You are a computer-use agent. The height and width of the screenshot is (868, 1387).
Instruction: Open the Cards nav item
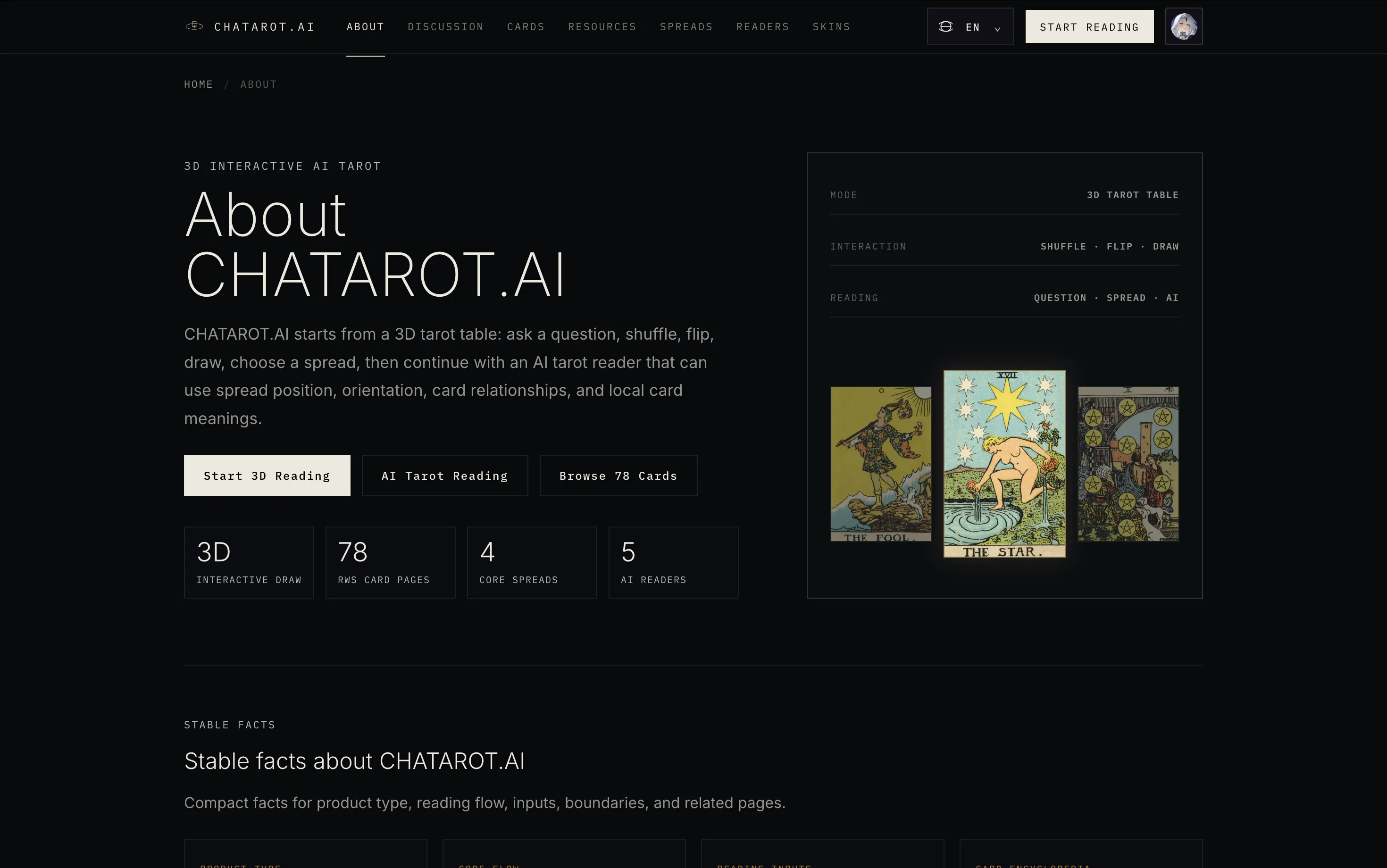[526, 26]
